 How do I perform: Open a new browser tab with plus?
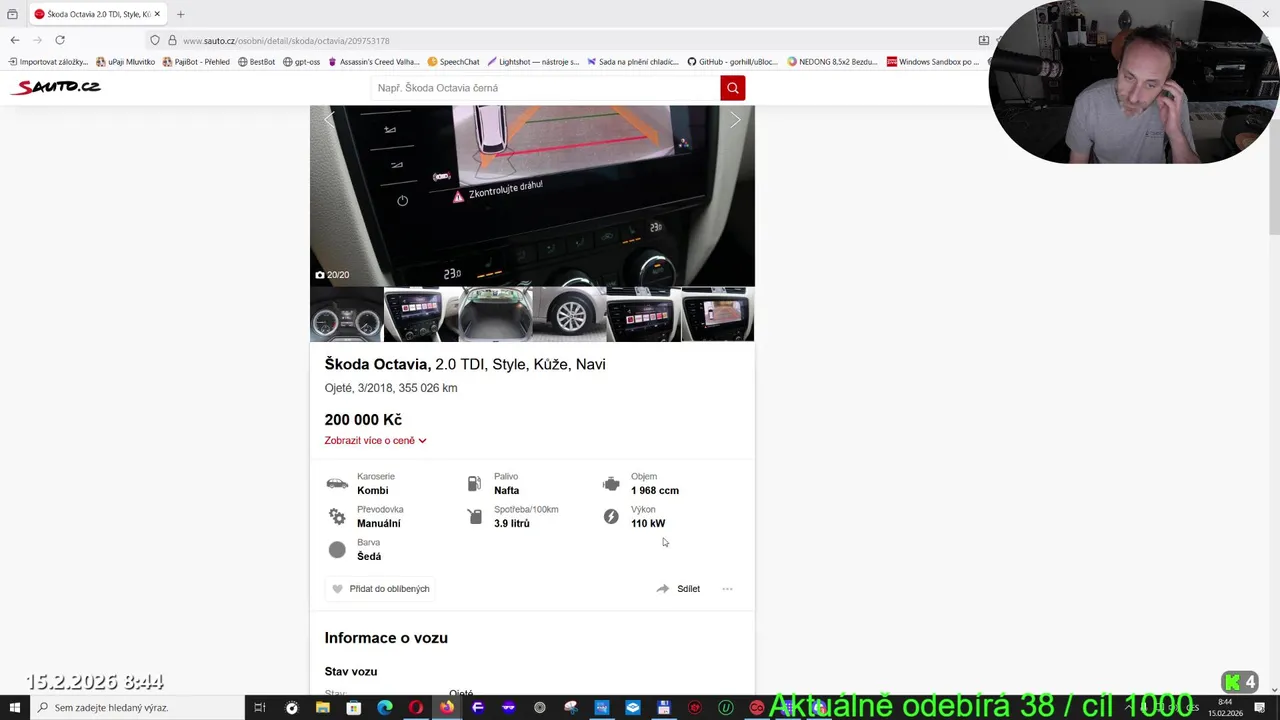pyautogui.click(x=181, y=14)
